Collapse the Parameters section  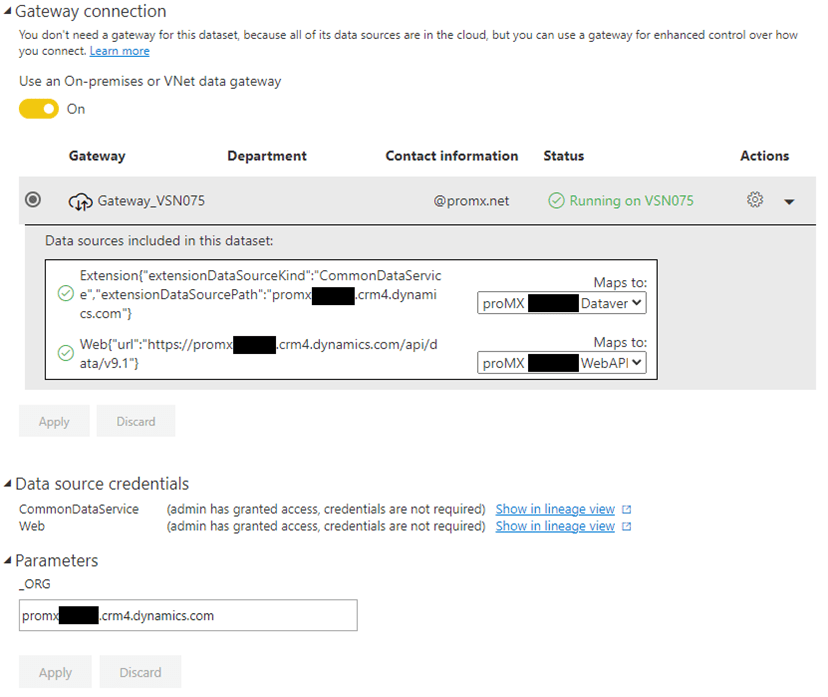click(7, 561)
